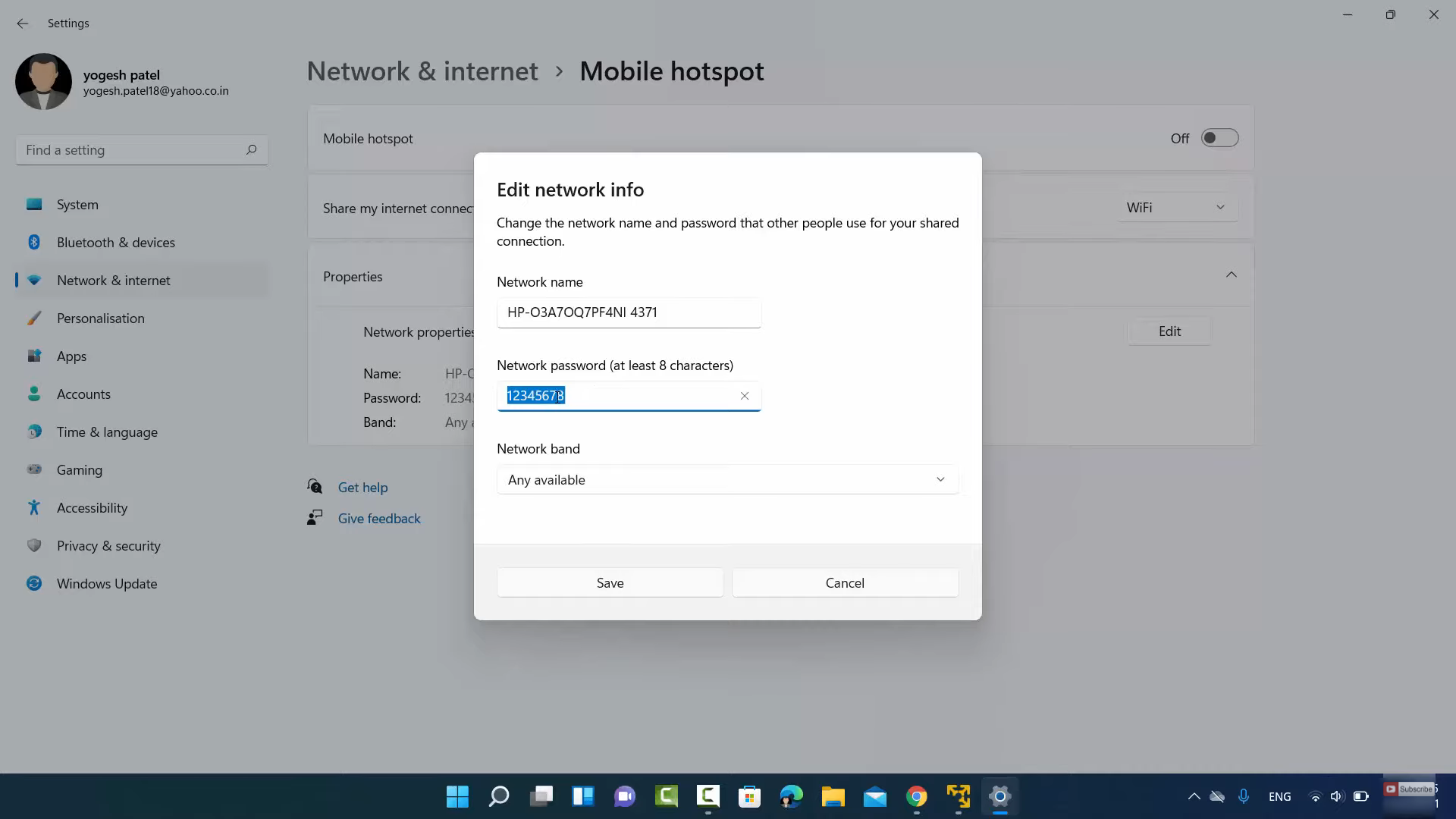Cancel the Edit network info dialog
This screenshot has height=819, width=1456.
coord(844,583)
